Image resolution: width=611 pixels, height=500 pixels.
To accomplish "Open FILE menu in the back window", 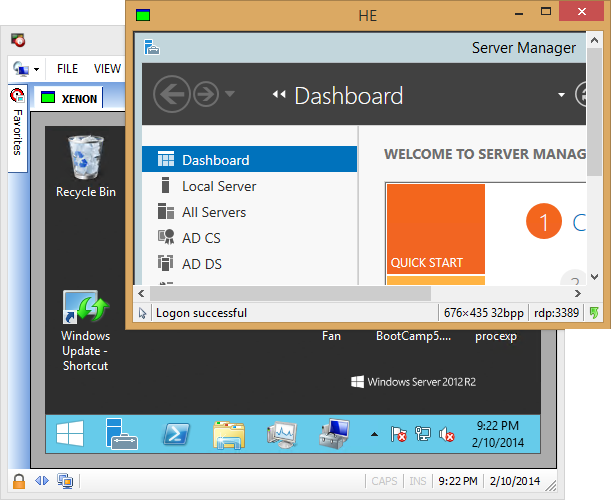I will click(x=67, y=69).
